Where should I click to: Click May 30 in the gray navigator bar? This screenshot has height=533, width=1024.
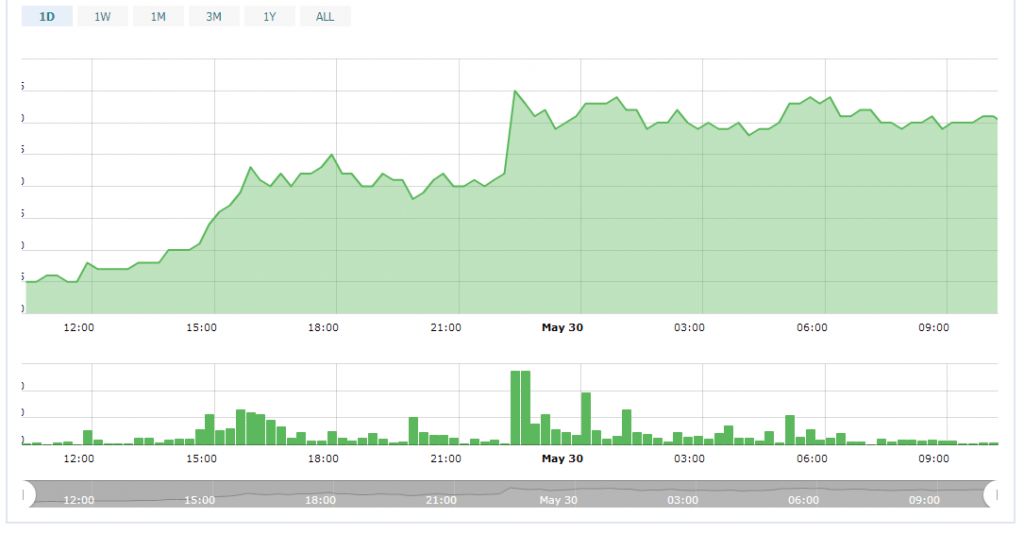[558, 500]
